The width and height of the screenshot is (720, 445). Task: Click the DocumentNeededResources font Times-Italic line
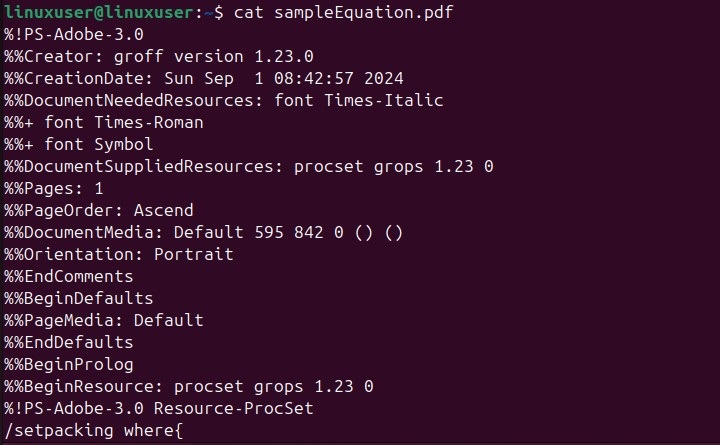coord(223,100)
